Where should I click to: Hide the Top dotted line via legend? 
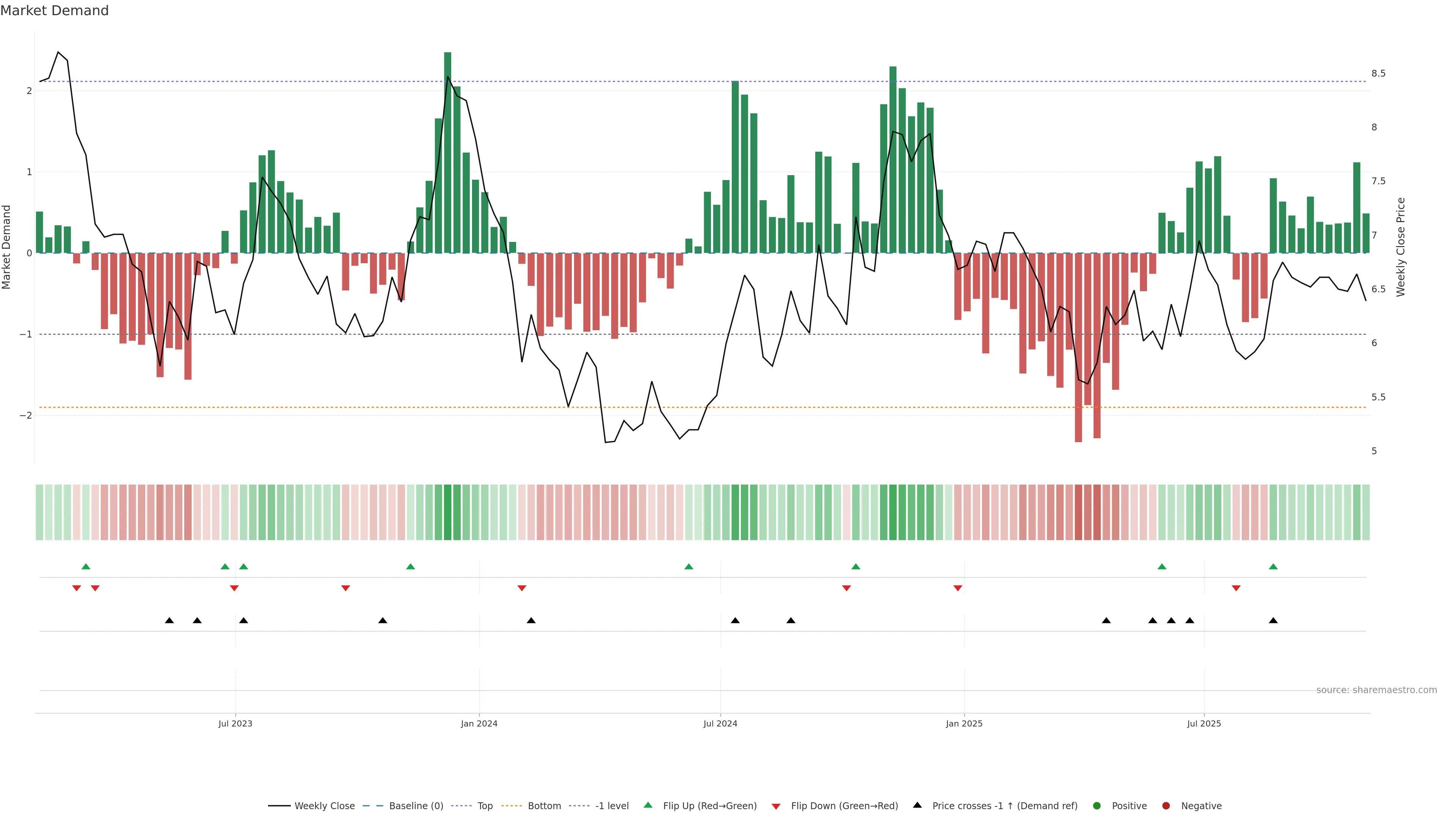pyautogui.click(x=485, y=805)
